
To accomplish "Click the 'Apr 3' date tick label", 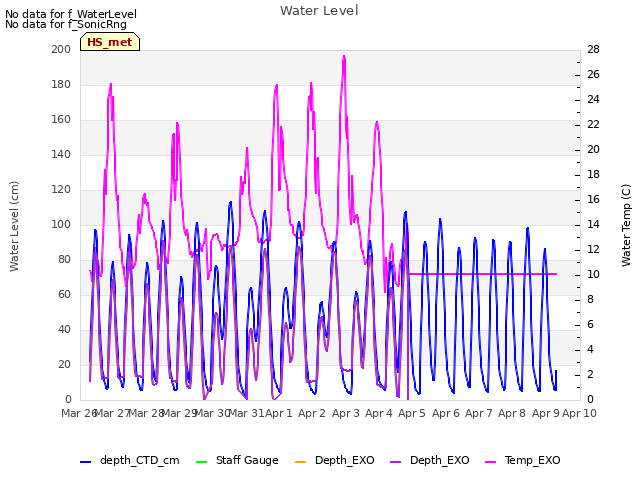I will [x=345, y=413].
